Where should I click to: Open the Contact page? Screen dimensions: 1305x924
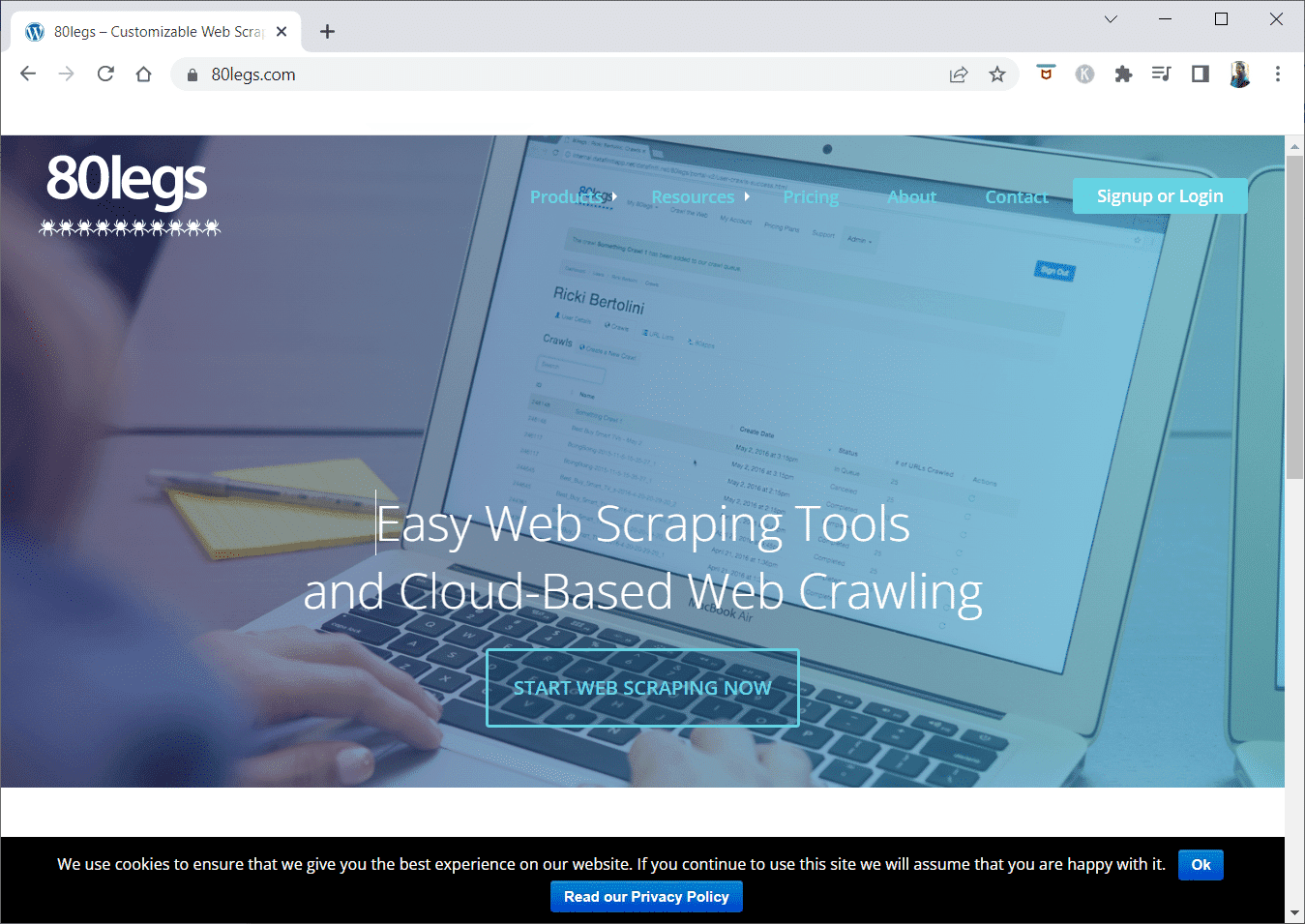pyautogui.click(x=1017, y=196)
